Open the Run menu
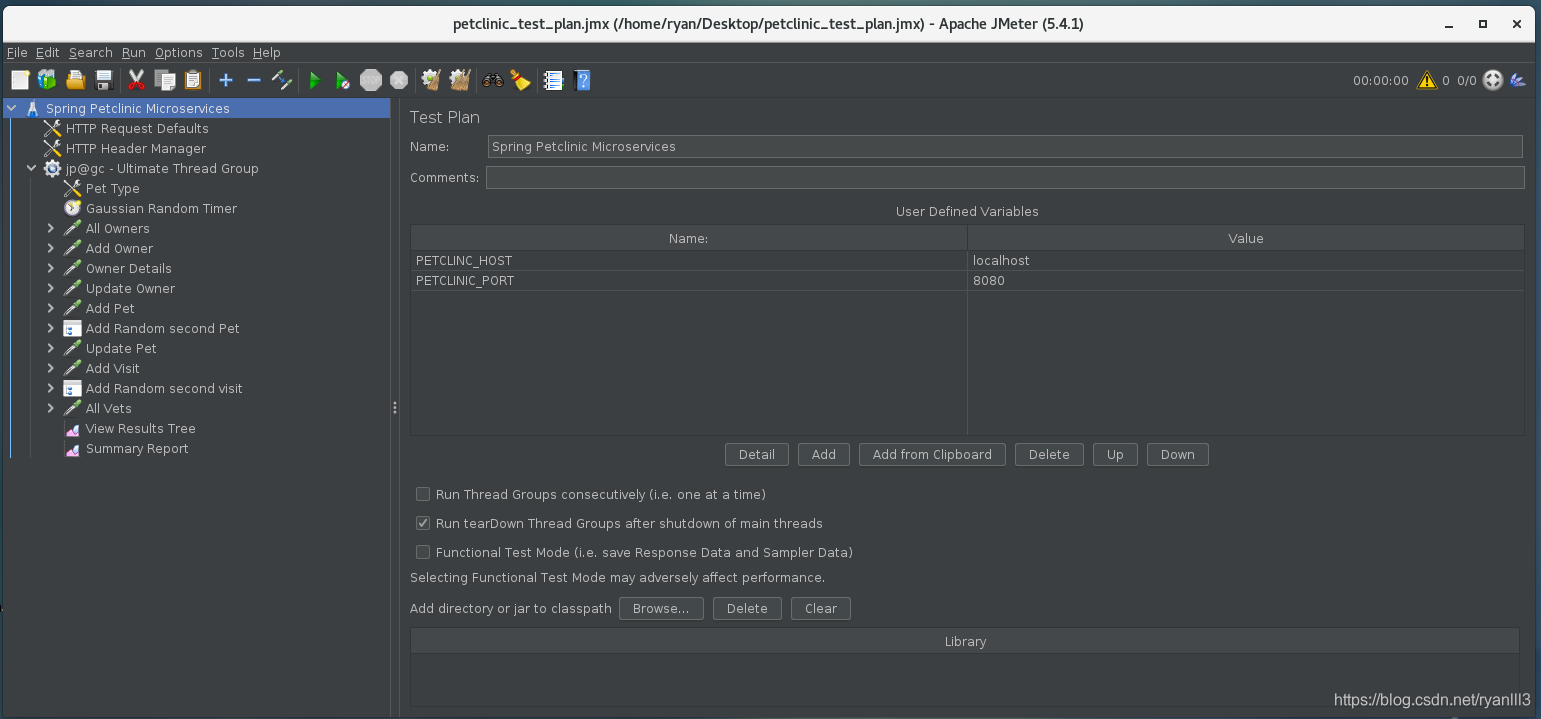 coord(134,52)
